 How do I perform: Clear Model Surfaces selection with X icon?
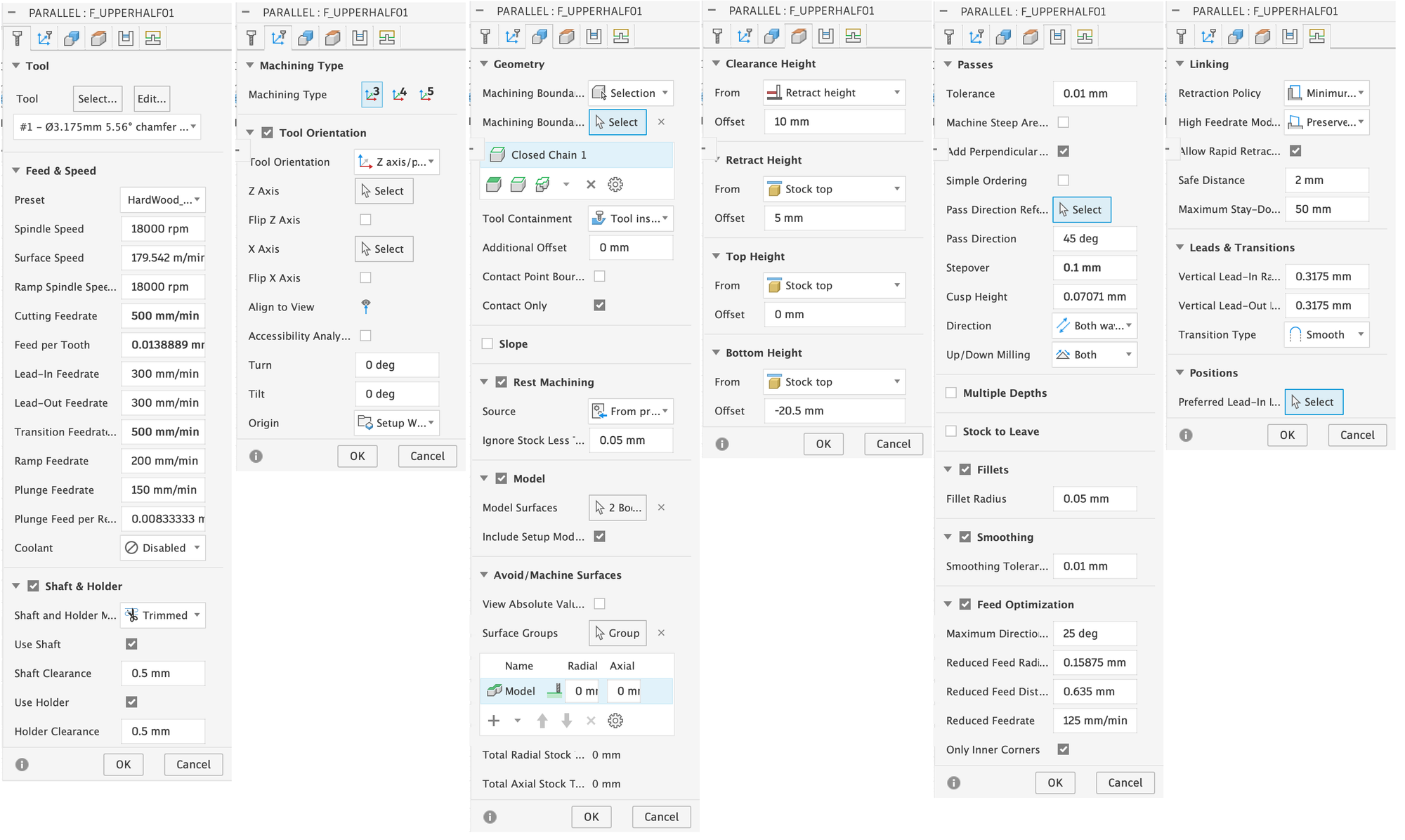661,508
